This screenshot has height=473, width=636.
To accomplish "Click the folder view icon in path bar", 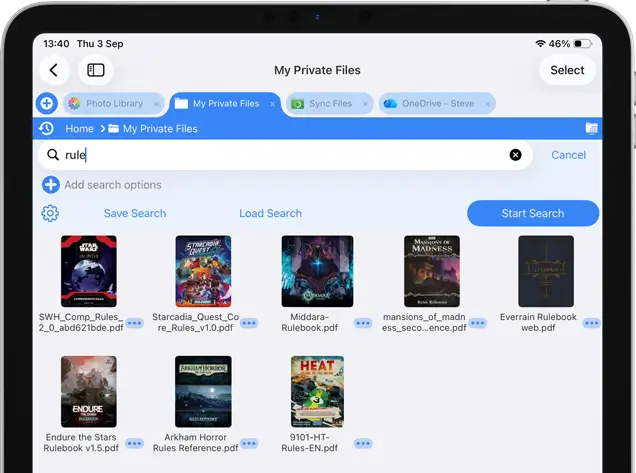I will click(591, 129).
